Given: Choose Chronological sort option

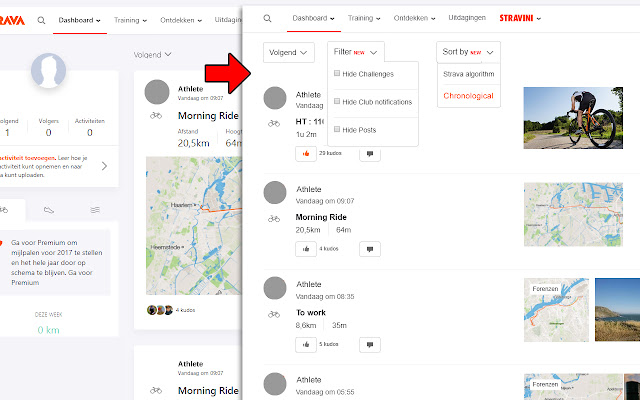Looking at the screenshot, I should (468, 96).
